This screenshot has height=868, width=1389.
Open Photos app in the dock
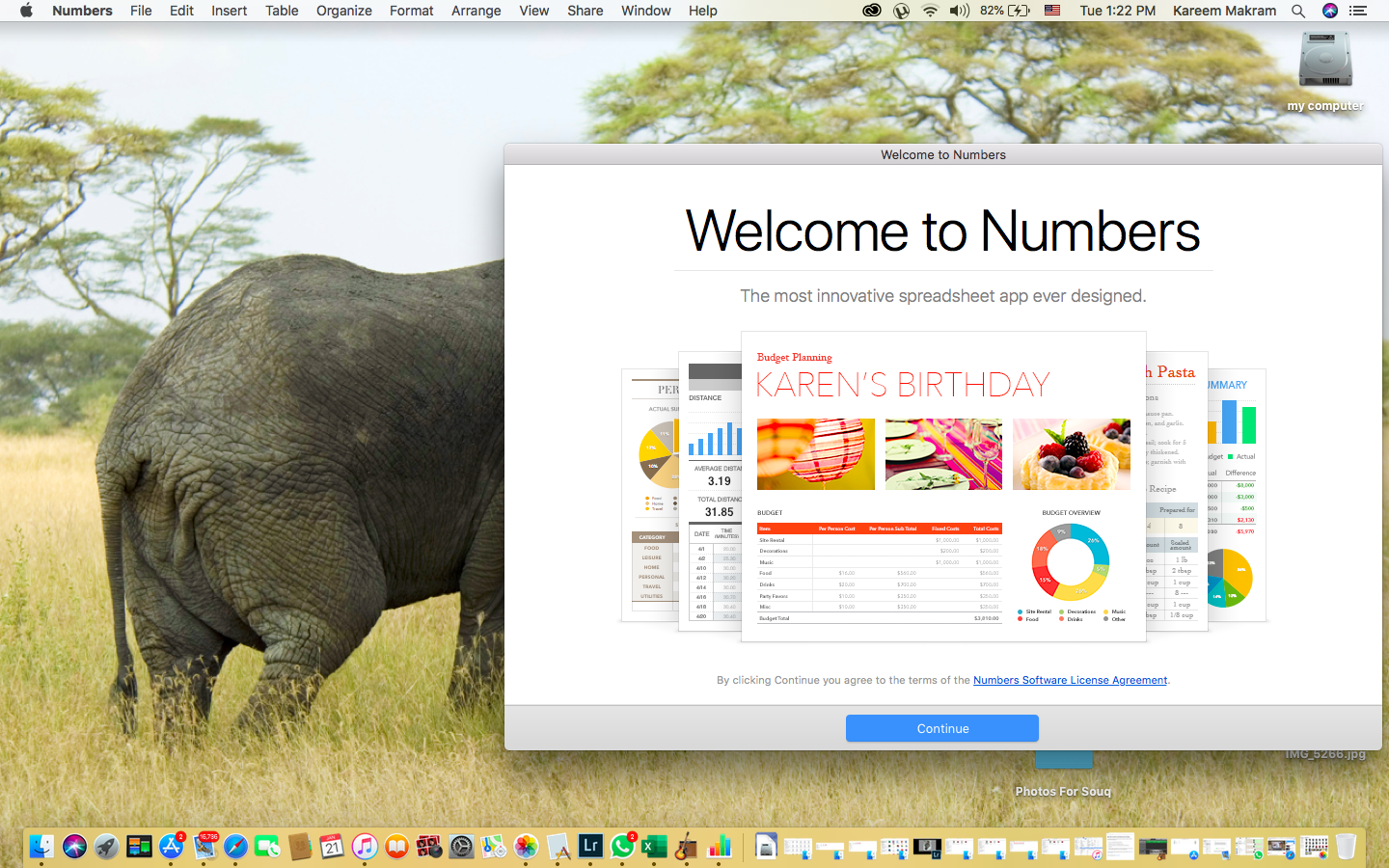click(x=526, y=846)
